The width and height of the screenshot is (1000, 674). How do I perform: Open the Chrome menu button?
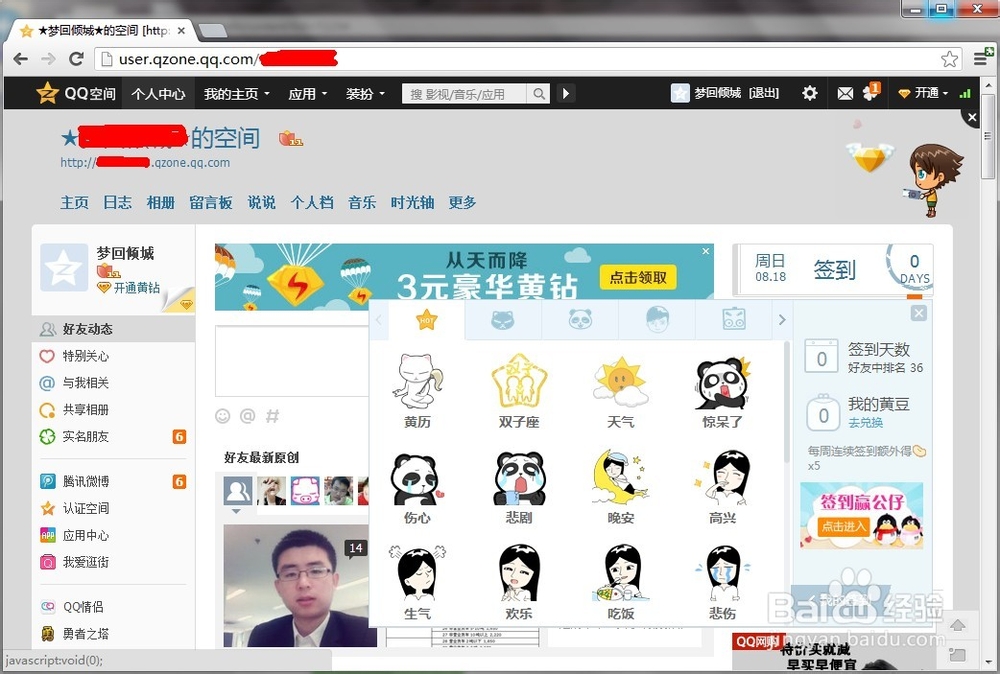click(x=982, y=59)
